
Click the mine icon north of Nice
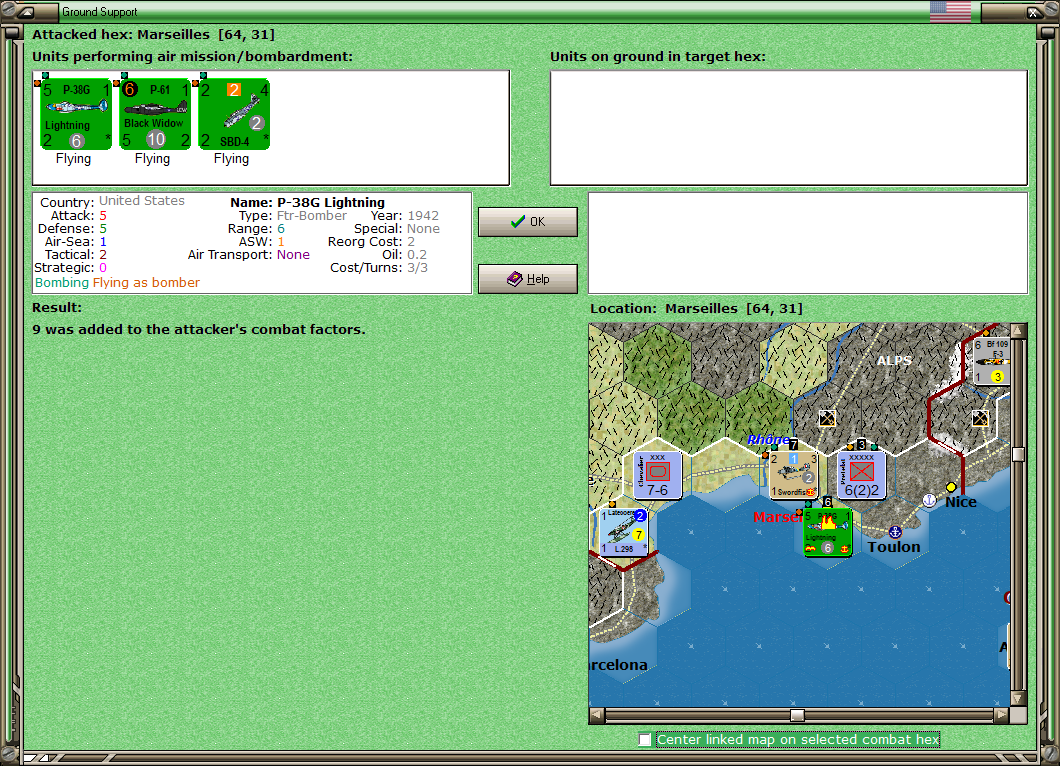(x=980, y=418)
